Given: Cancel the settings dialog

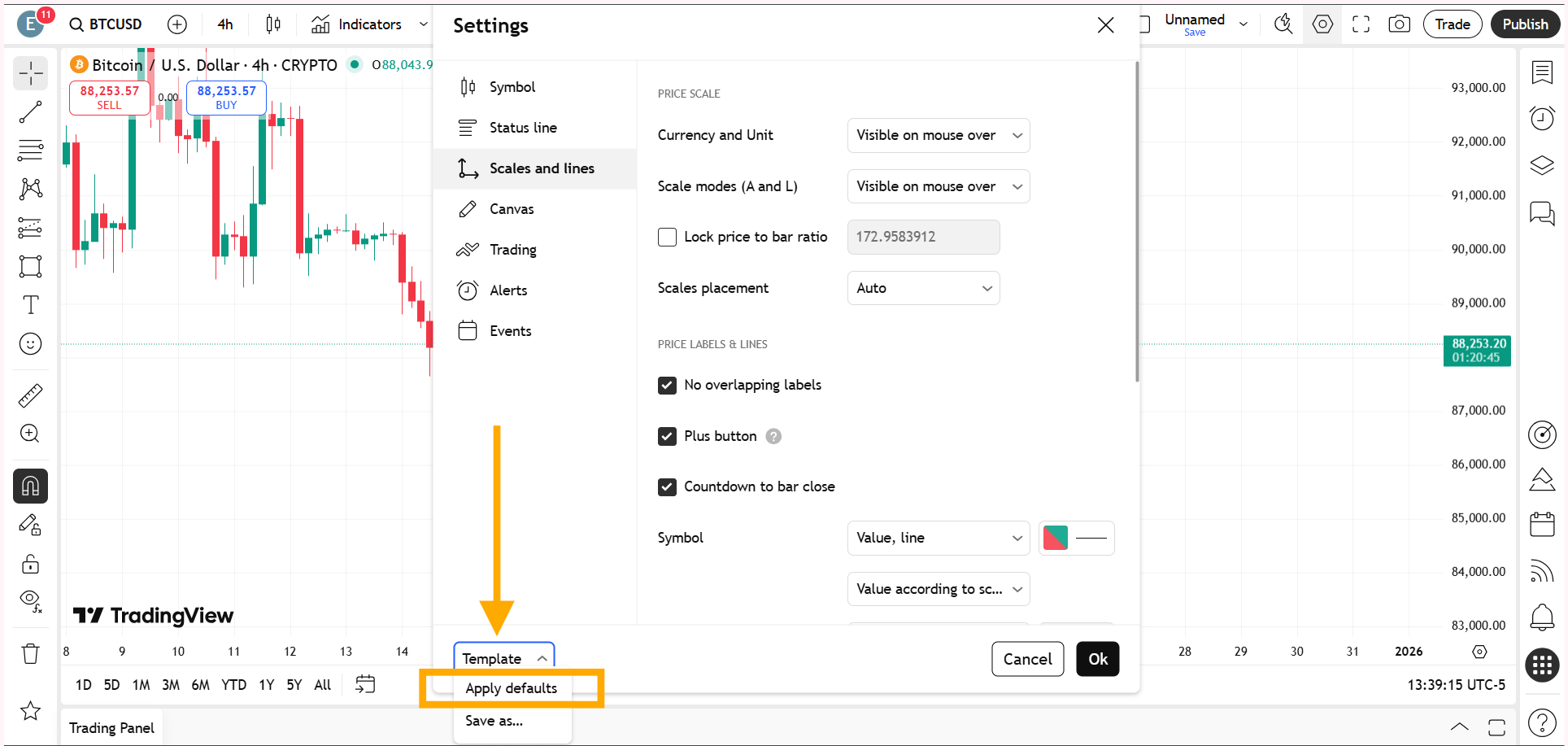Looking at the screenshot, I should [1027, 659].
